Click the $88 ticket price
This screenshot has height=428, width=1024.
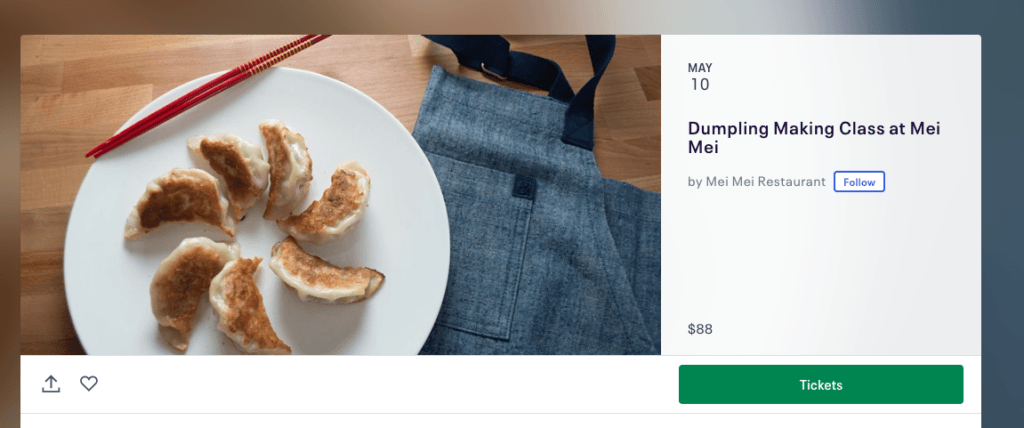pos(700,329)
